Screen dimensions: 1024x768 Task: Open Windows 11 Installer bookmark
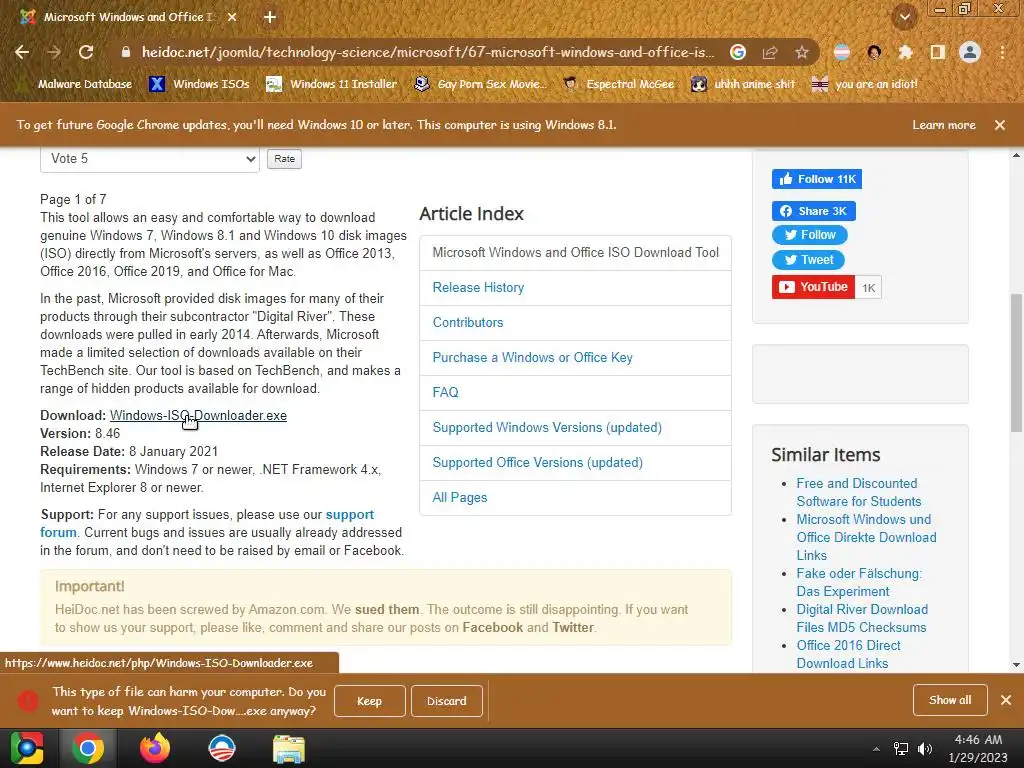coord(332,84)
